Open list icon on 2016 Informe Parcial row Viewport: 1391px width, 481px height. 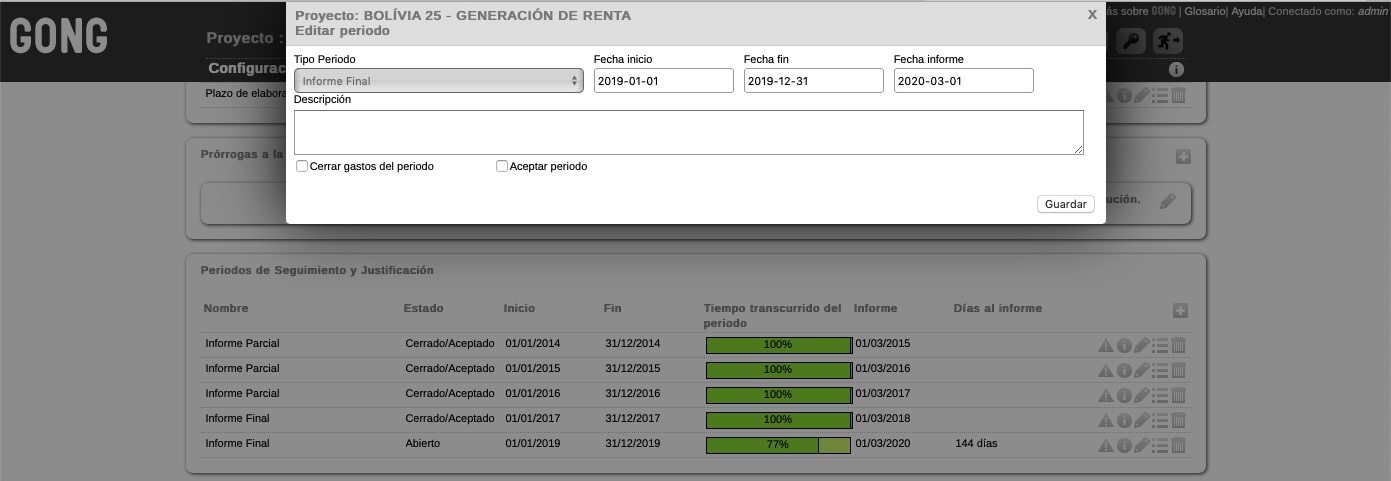pos(1160,395)
